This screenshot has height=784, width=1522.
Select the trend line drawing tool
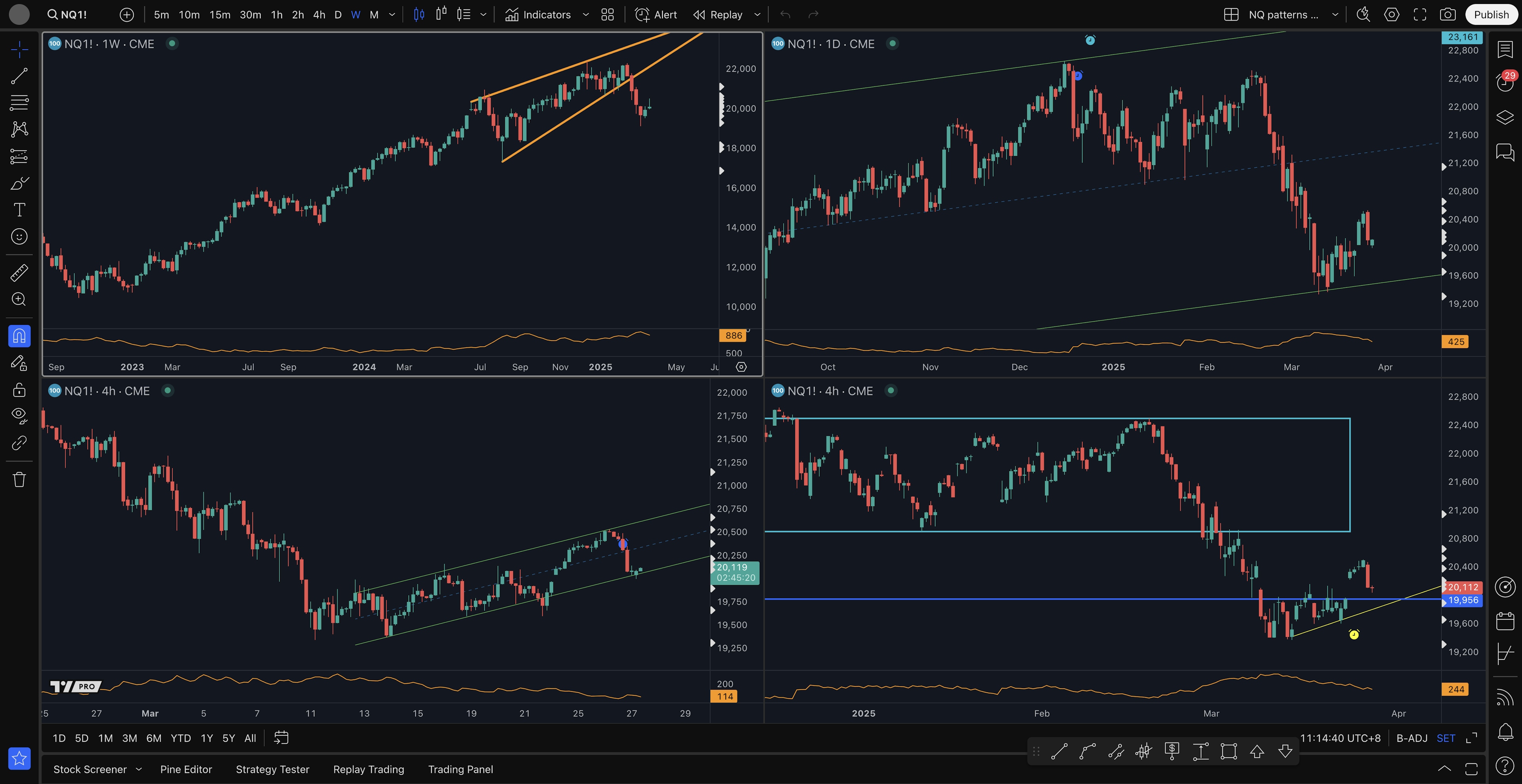click(19, 76)
